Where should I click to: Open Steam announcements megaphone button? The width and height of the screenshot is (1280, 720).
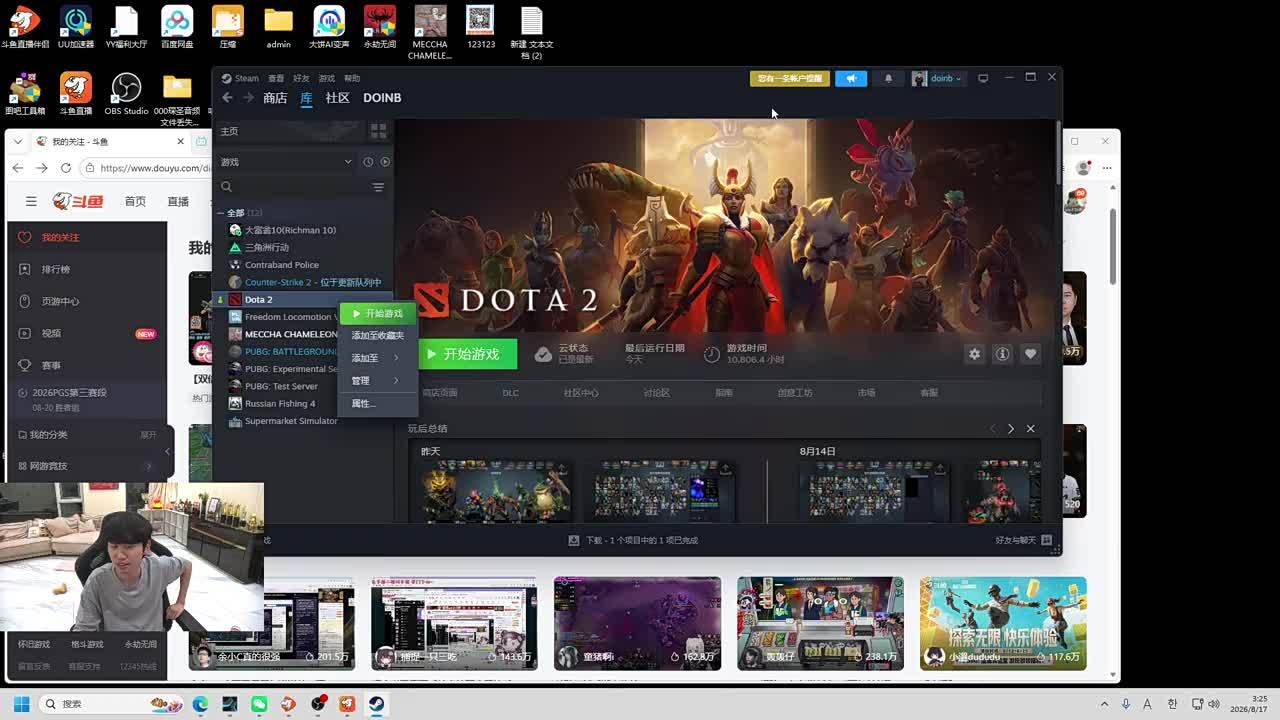point(851,78)
